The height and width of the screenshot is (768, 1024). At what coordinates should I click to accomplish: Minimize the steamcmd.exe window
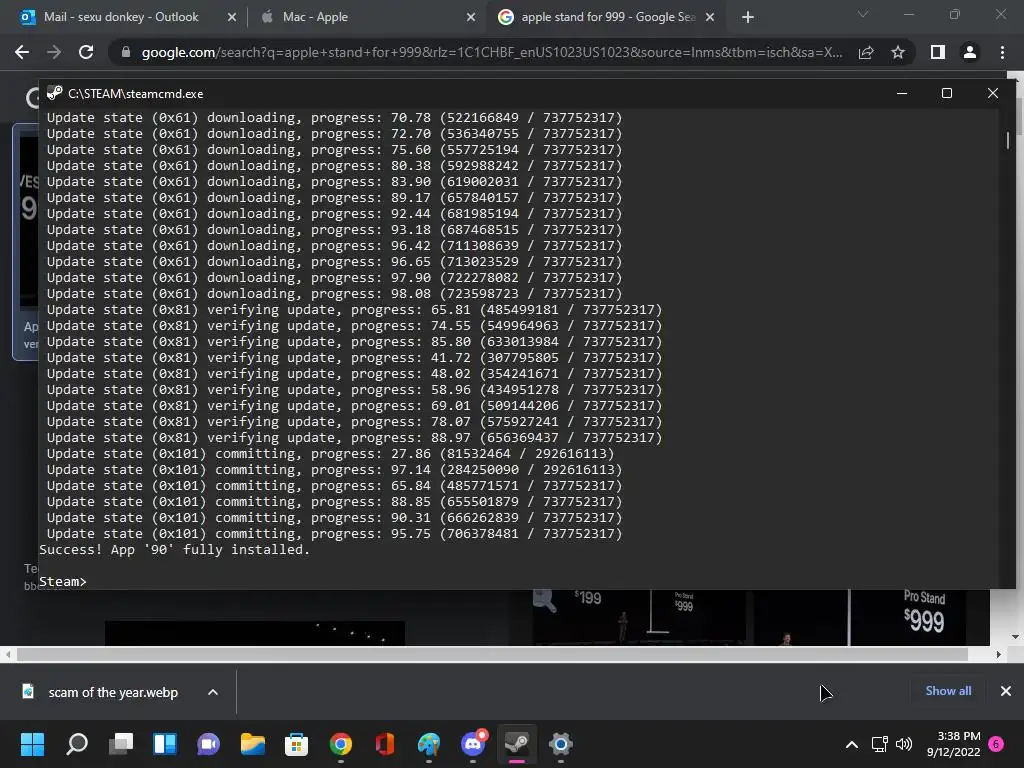[x=902, y=93]
